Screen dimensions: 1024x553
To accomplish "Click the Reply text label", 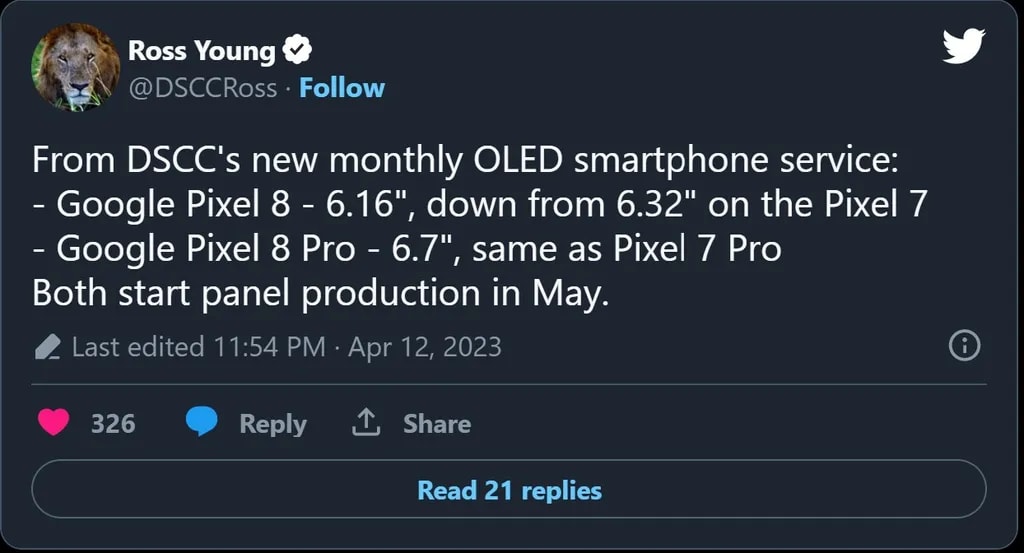I will (272, 424).
